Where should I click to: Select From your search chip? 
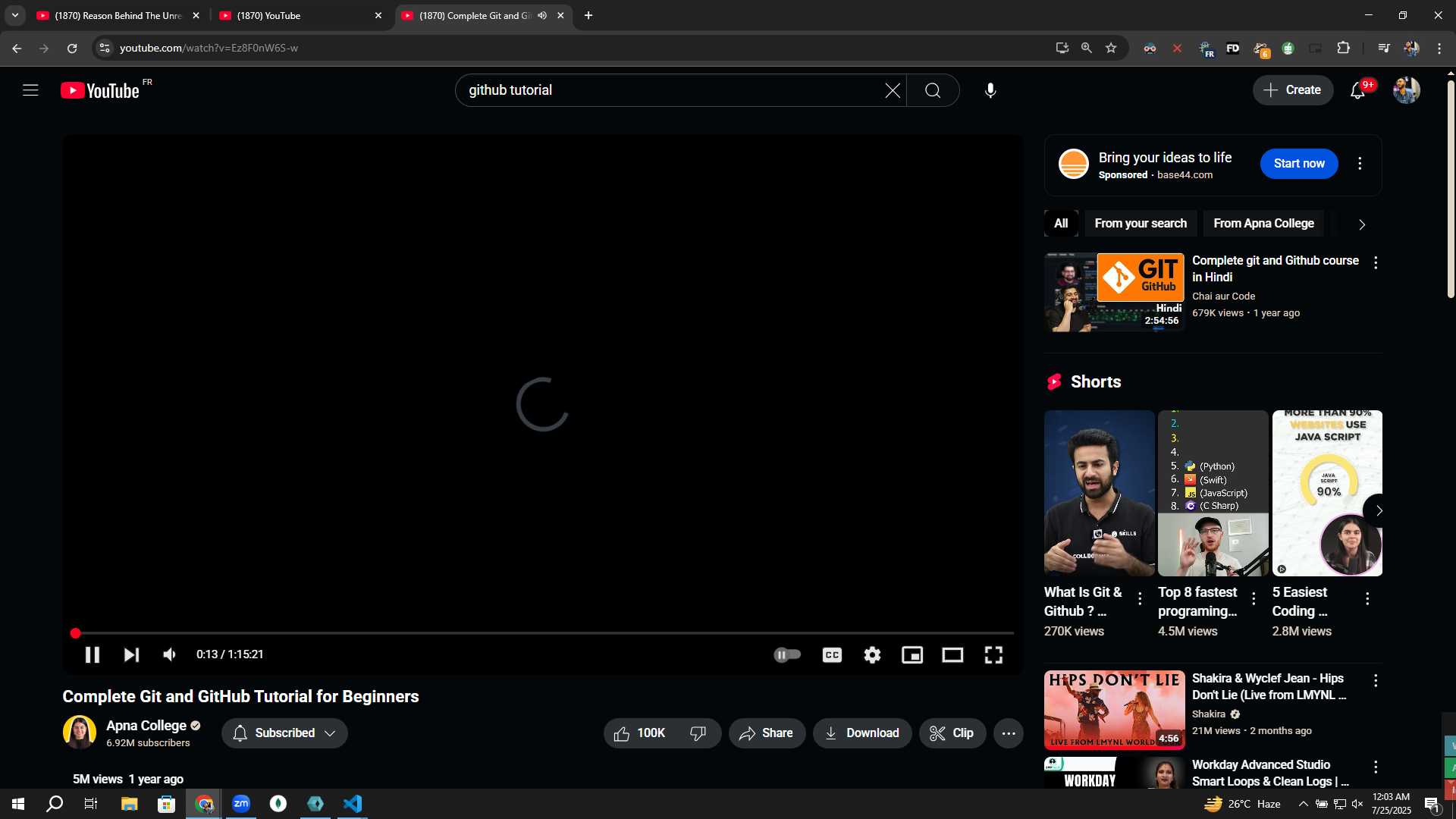pyautogui.click(x=1141, y=224)
